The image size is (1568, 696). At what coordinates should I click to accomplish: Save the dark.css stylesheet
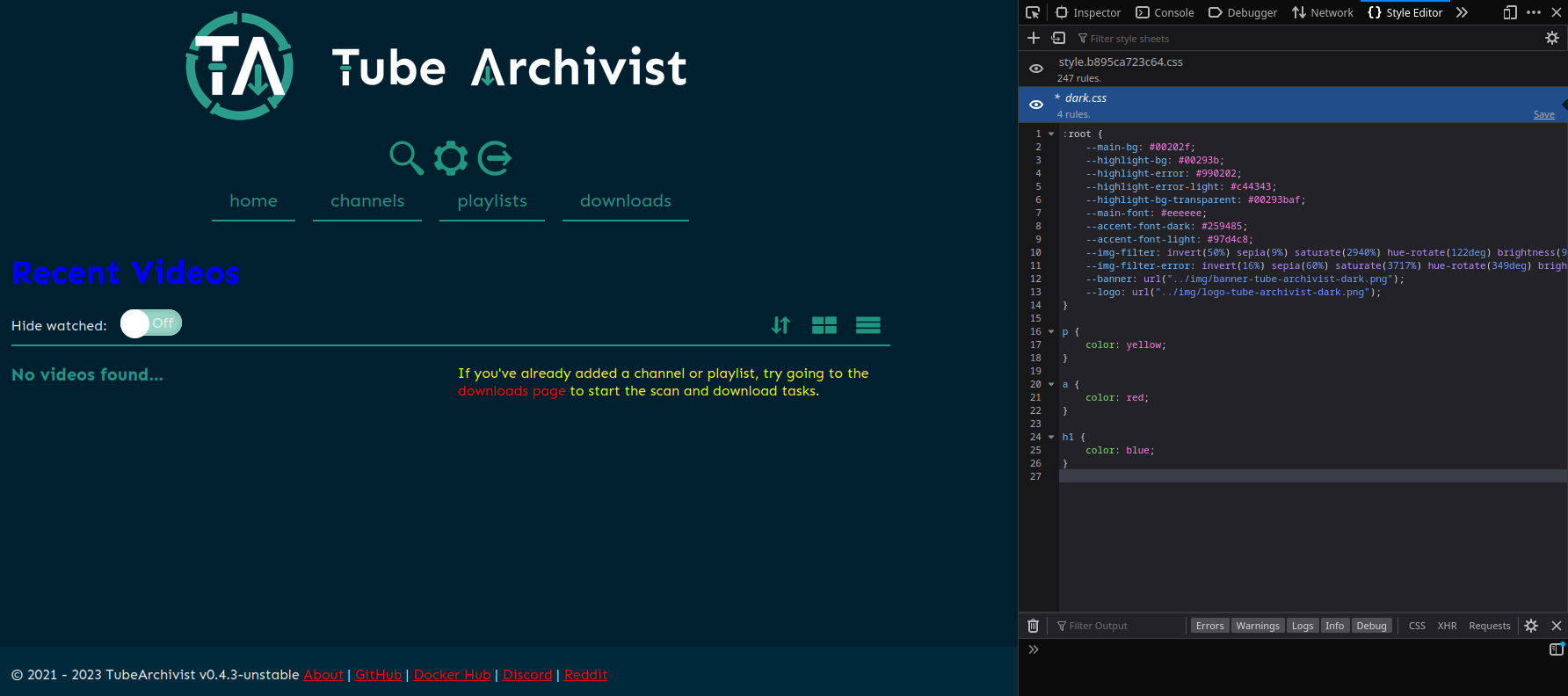[1544, 115]
